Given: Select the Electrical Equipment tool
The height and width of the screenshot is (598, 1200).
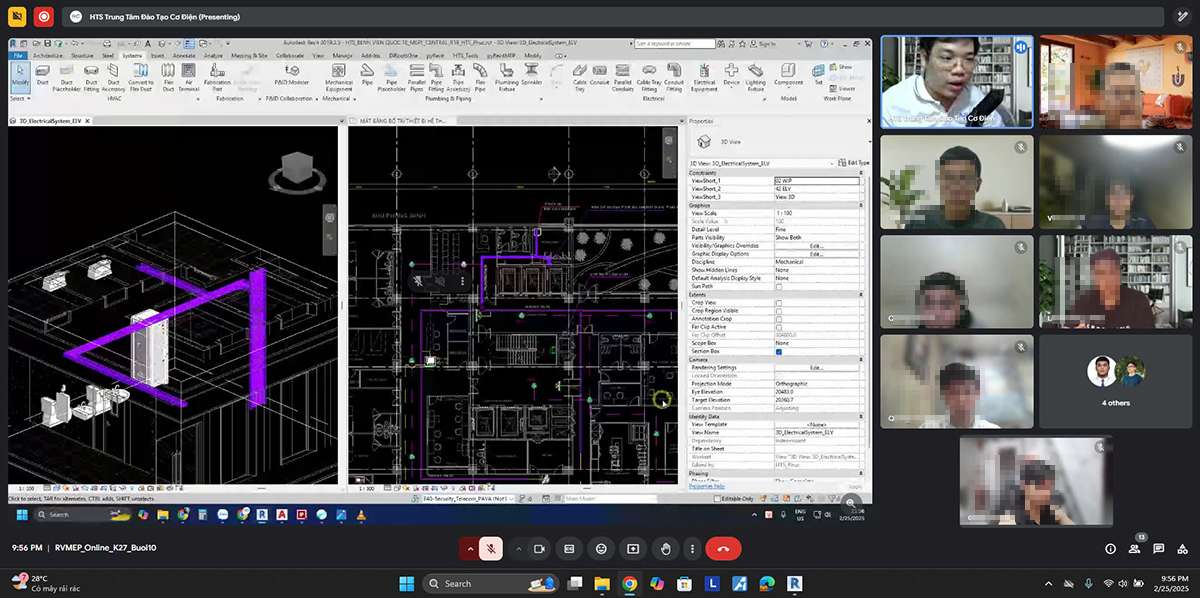Looking at the screenshot, I should tap(704, 78).
